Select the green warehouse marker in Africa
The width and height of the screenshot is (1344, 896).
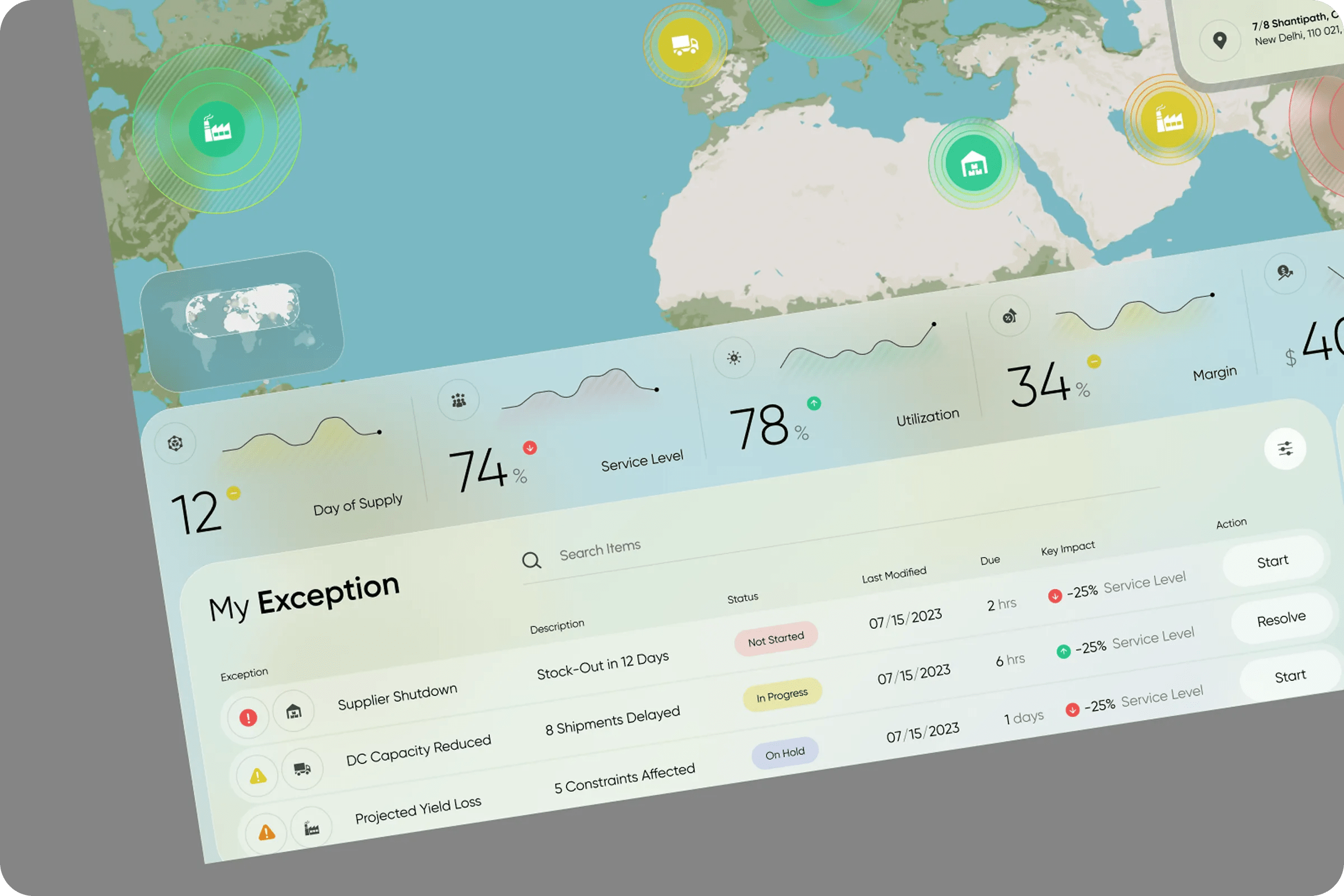pos(973,164)
